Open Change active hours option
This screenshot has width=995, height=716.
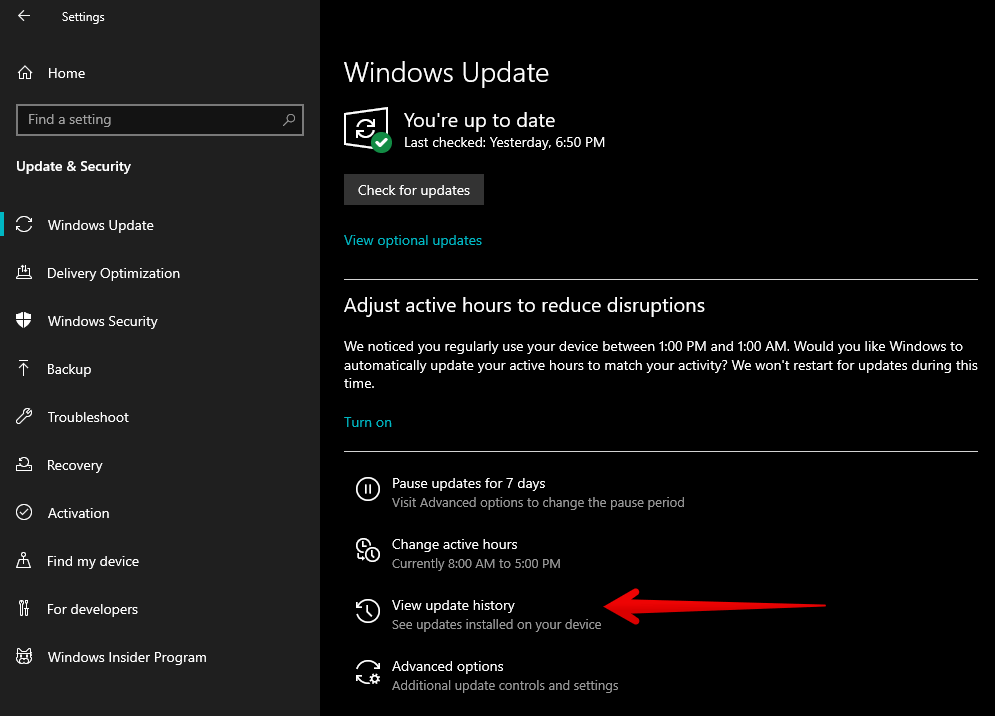point(454,544)
